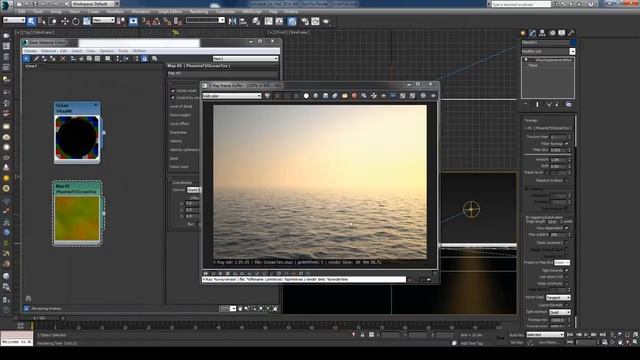Click red Delete Selected icon in Slate editor
640x360 pixels.
coord(62,59)
